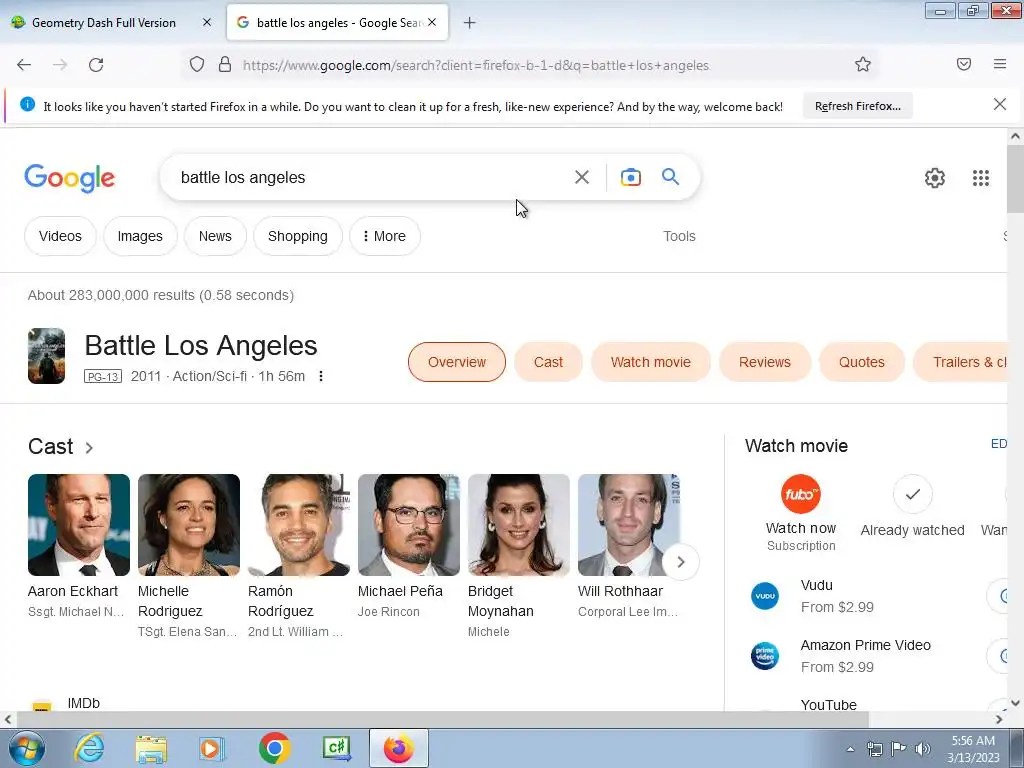Viewport: 1024px width, 768px height.
Task: Select the Overview chip
Action: click(457, 362)
